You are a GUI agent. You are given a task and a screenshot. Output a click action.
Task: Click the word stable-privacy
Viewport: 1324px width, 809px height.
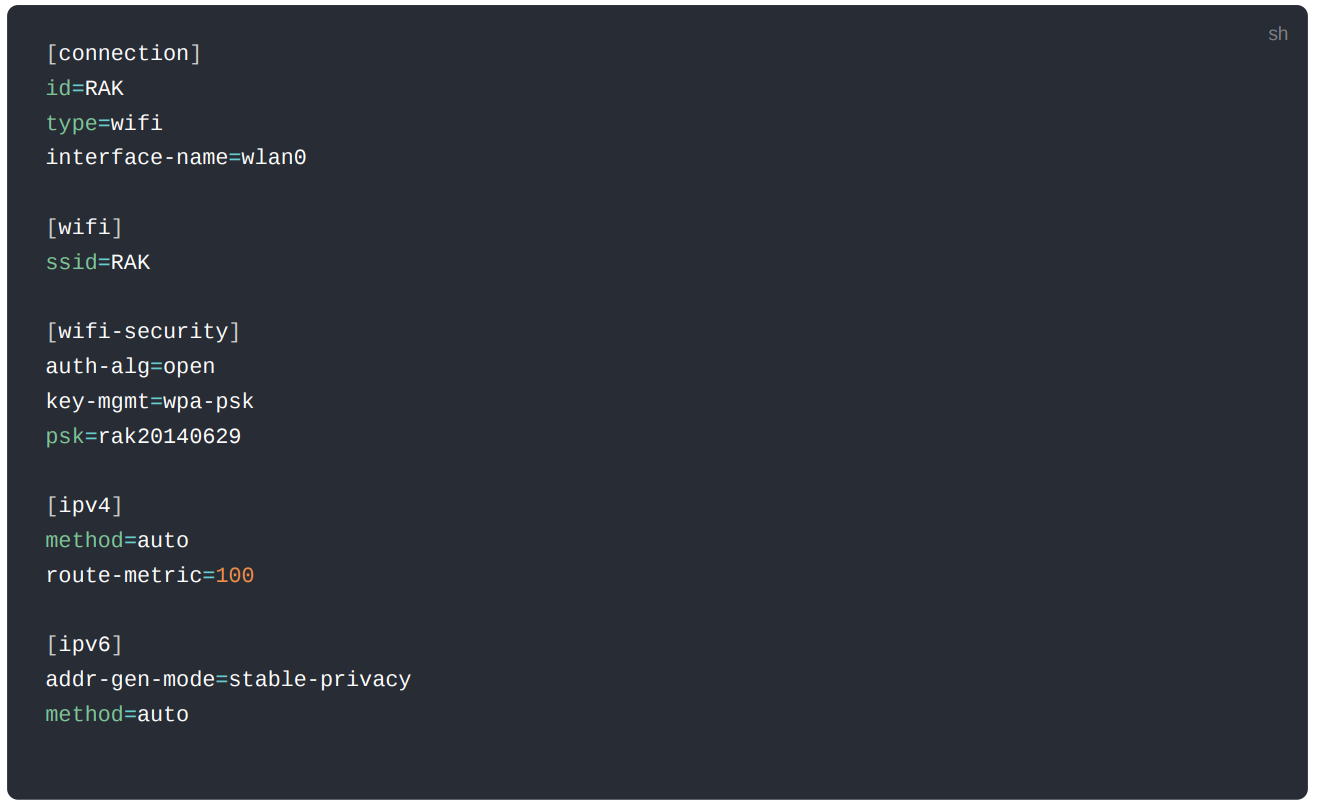pos(320,680)
